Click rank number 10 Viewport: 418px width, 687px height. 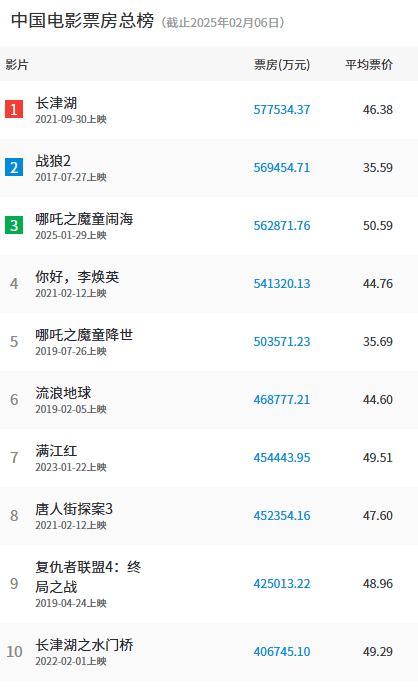[14, 652]
